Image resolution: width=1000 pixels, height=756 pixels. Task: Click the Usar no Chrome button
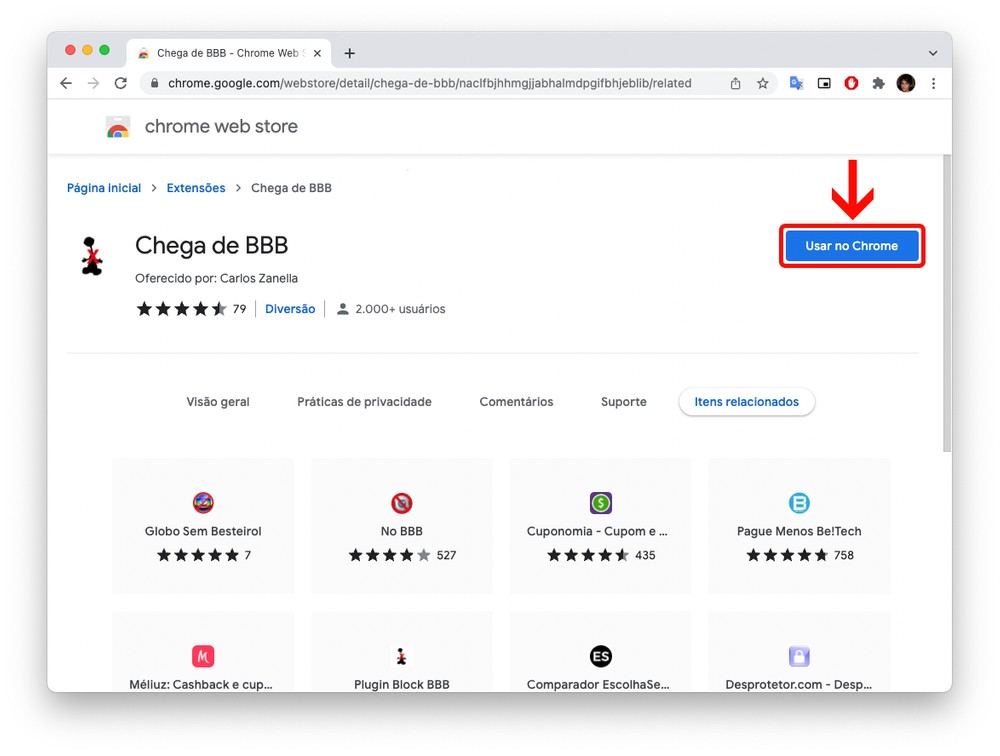tap(851, 246)
